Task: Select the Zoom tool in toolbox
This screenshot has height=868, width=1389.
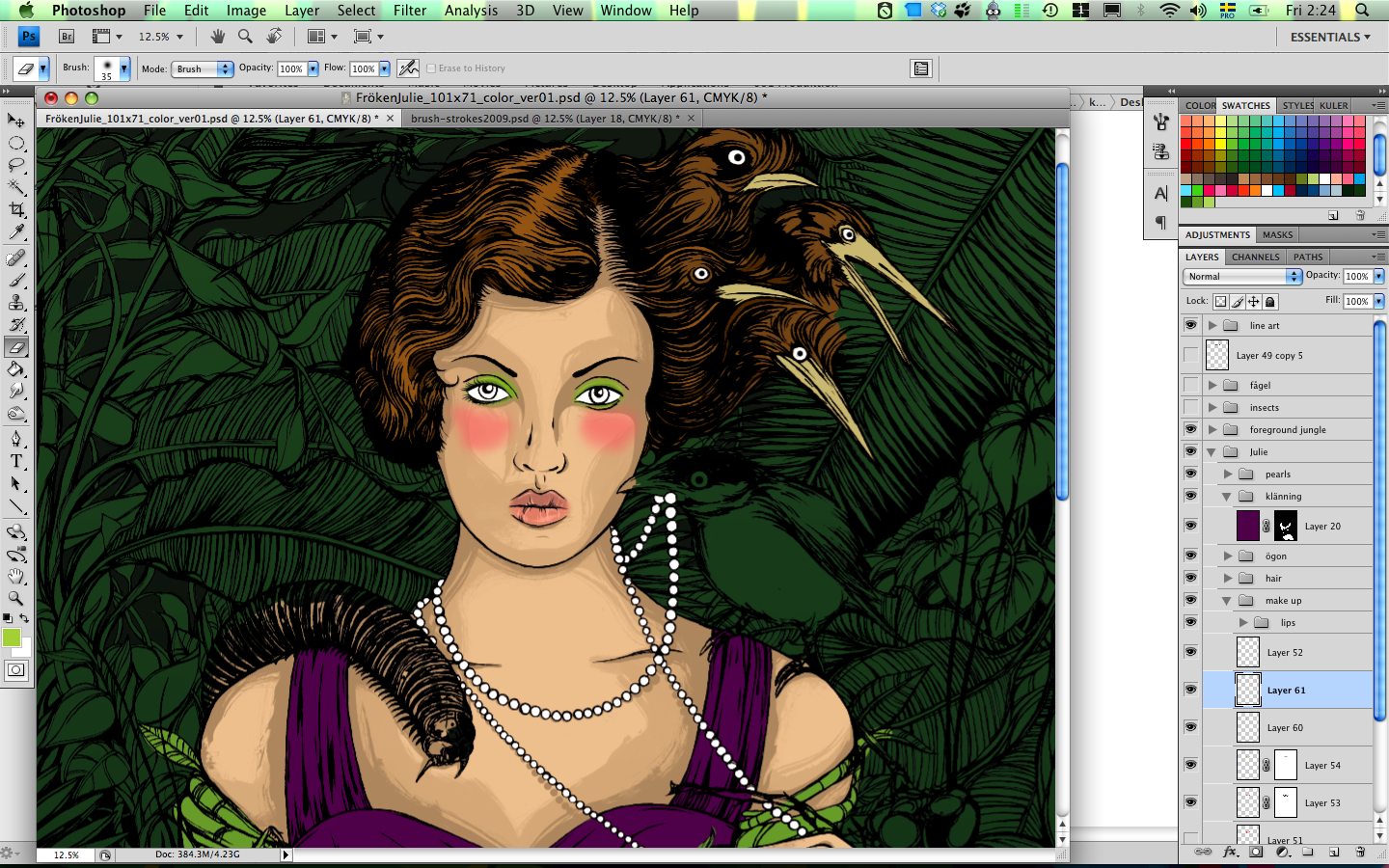Action: point(16,598)
